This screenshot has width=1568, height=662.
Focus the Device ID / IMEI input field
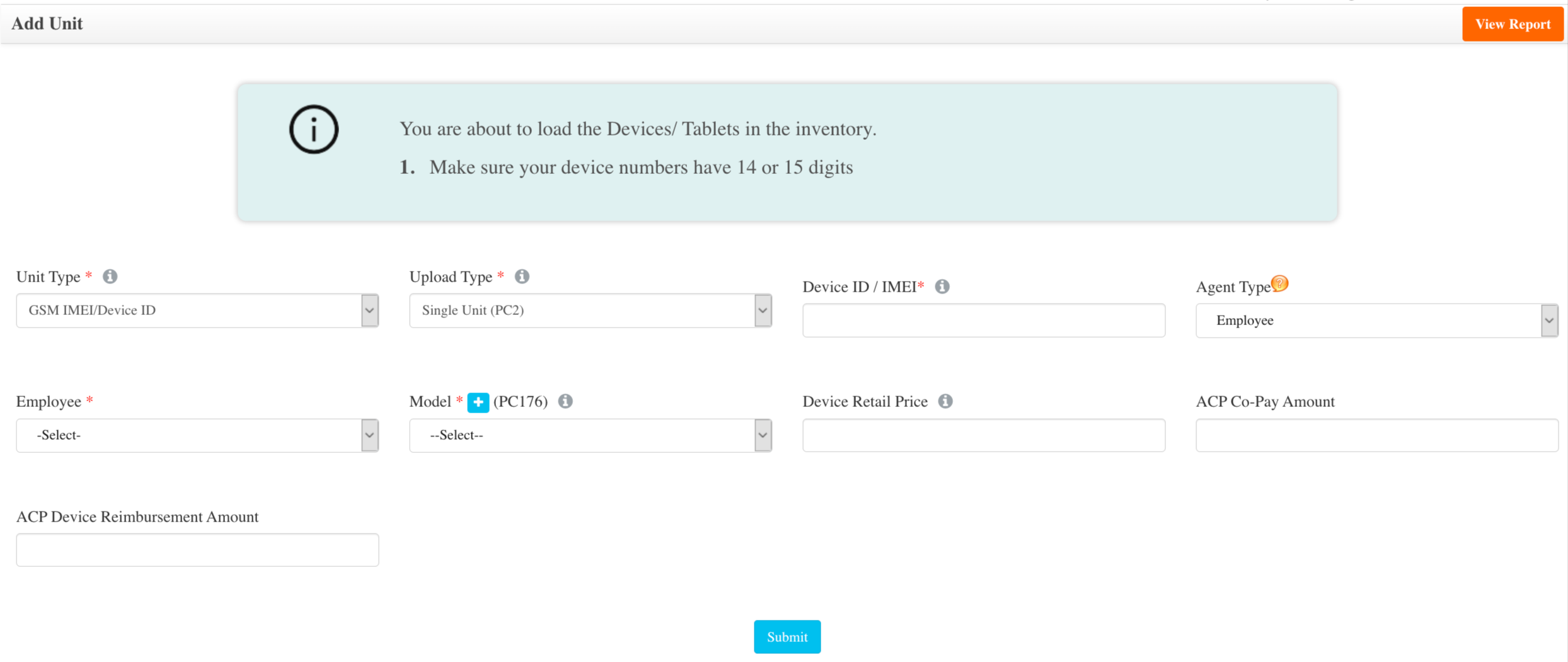(984, 321)
